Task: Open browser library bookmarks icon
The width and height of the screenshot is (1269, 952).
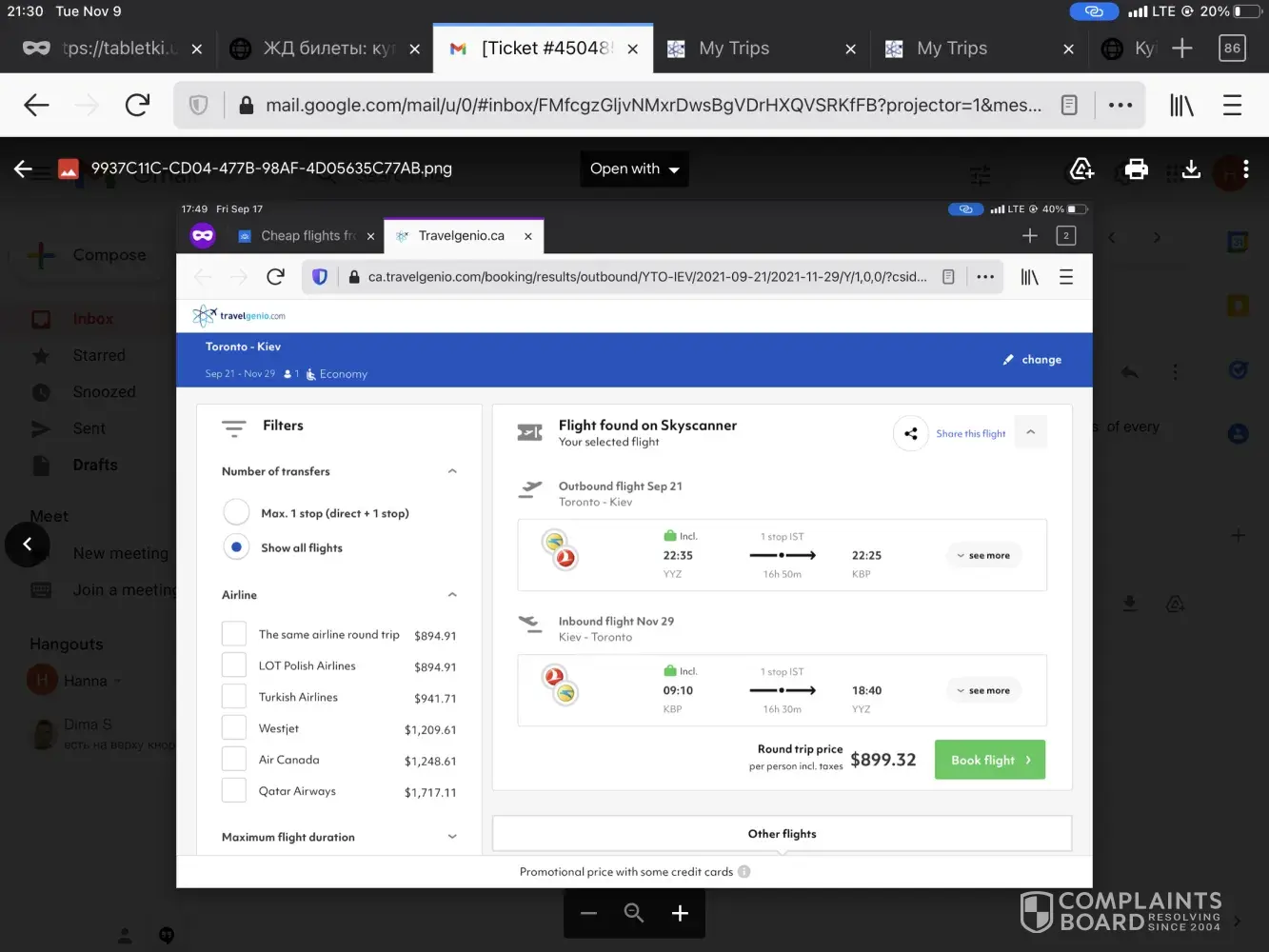Action: pos(1181,105)
